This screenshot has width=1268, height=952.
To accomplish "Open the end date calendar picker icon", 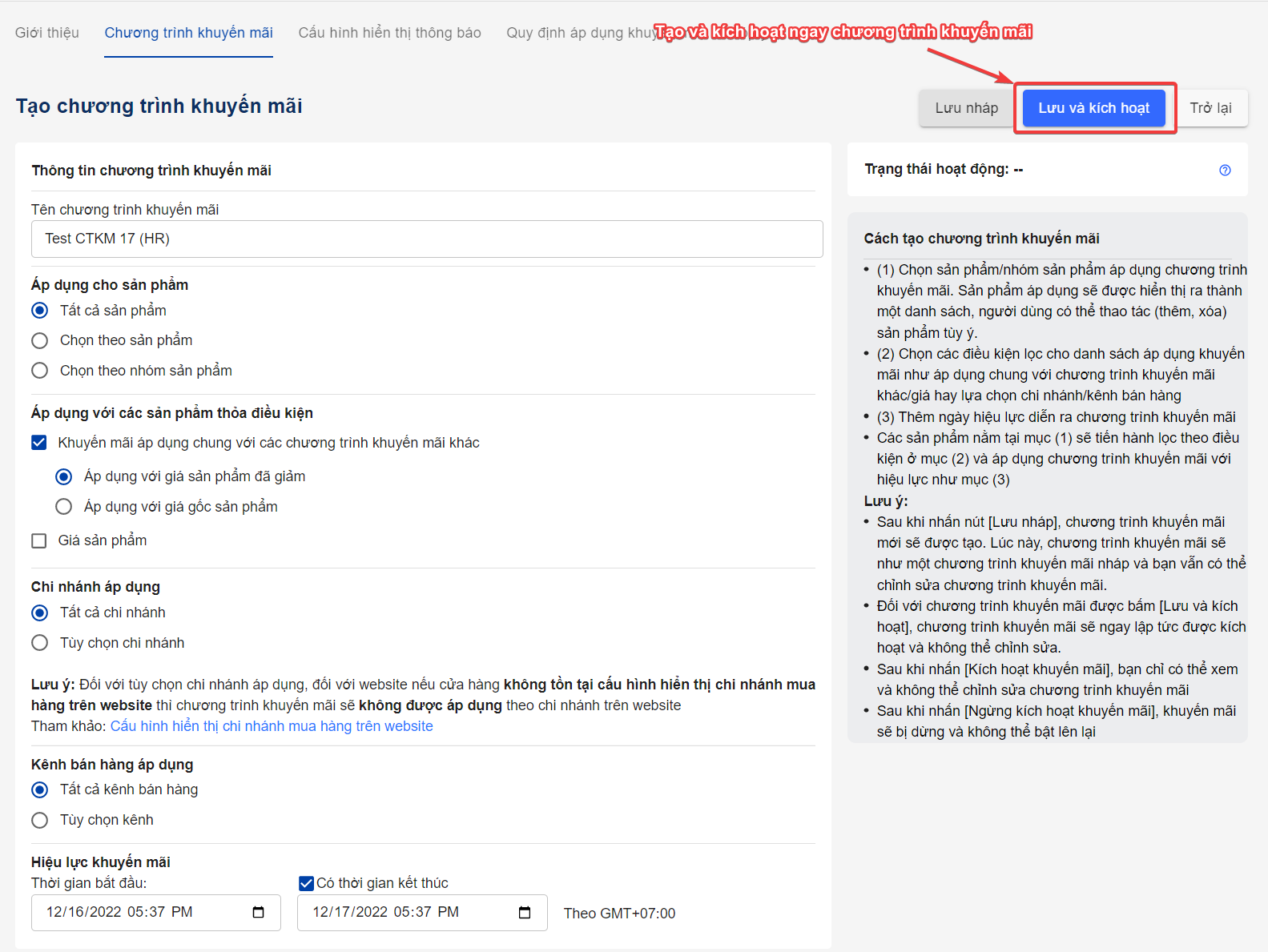I will coord(525,913).
